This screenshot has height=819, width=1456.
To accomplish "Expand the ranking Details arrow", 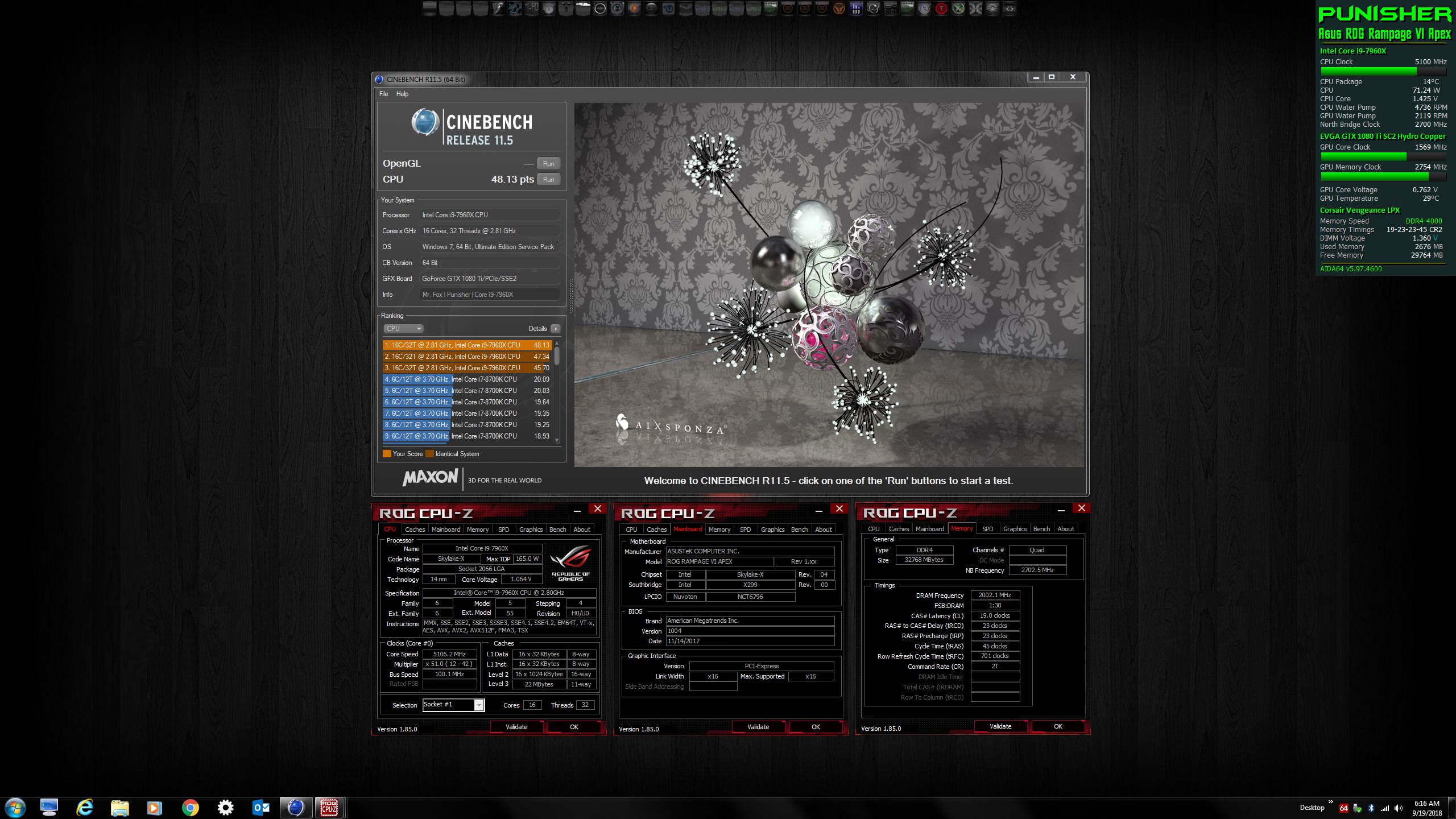I will 556,329.
